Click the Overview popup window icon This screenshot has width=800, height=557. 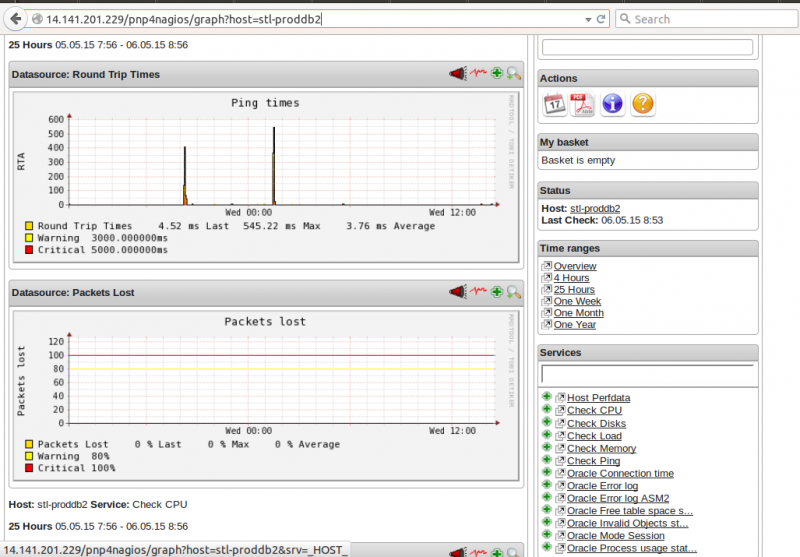[x=547, y=266]
